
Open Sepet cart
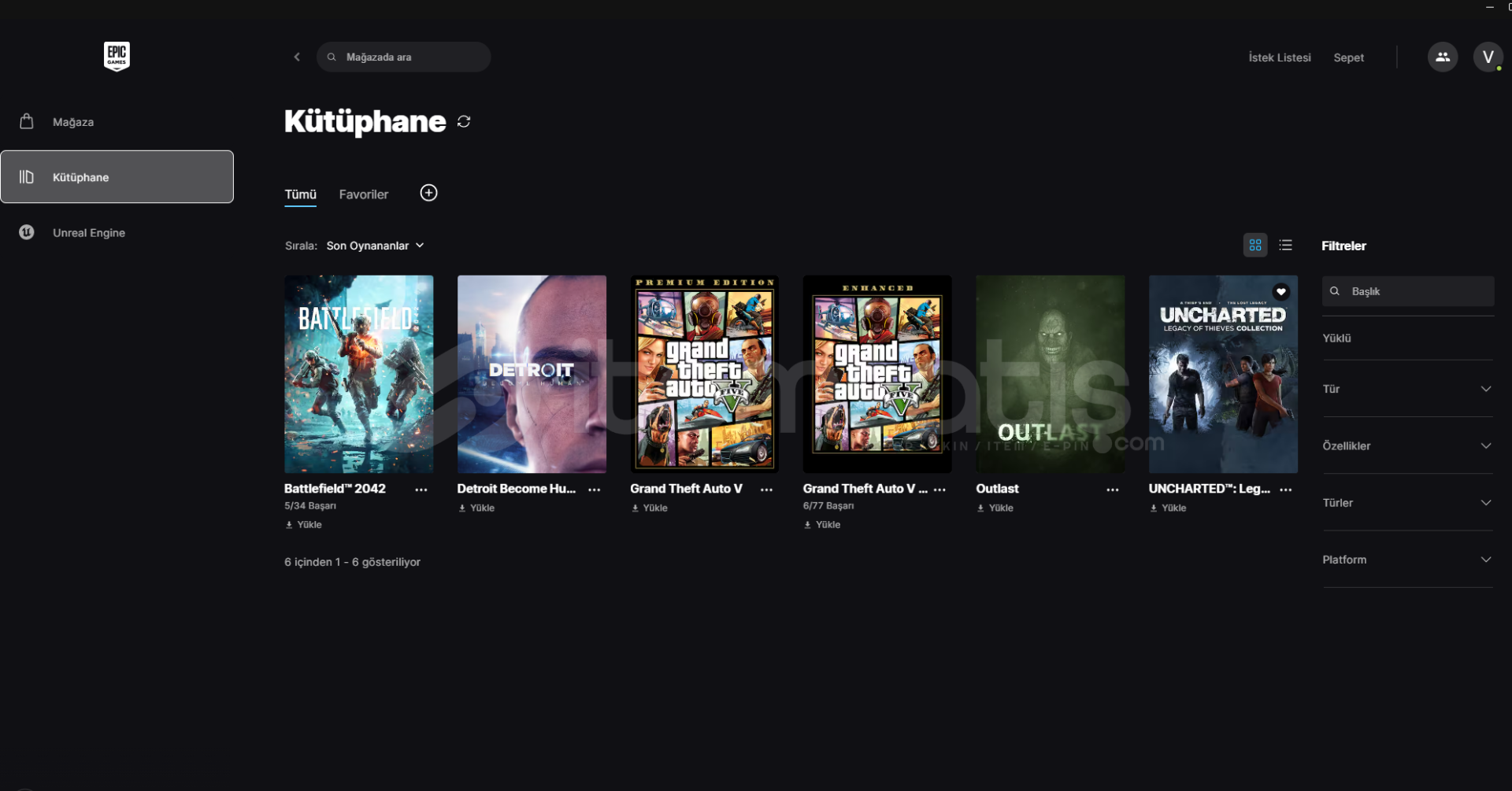point(1348,57)
